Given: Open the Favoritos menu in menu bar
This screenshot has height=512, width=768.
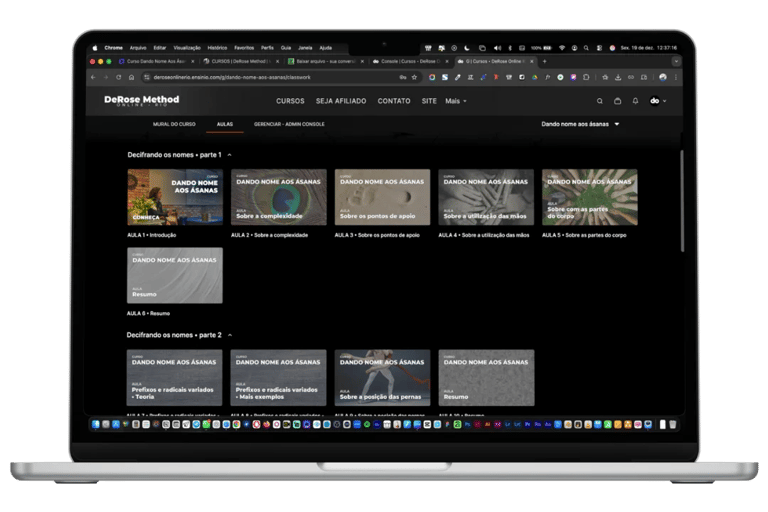Looking at the screenshot, I should [244, 48].
